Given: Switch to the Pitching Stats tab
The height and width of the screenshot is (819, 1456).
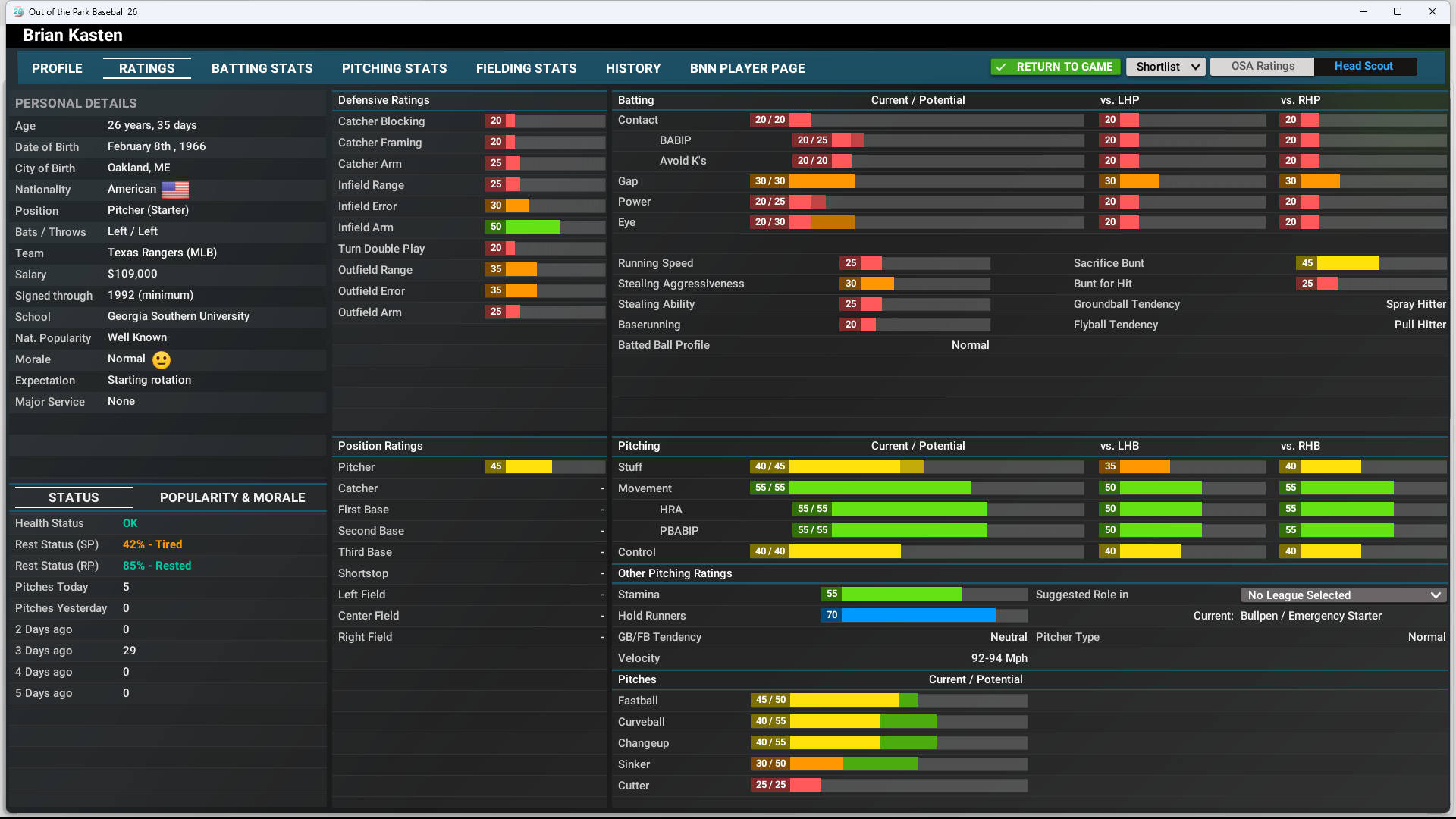Looking at the screenshot, I should (394, 68).
